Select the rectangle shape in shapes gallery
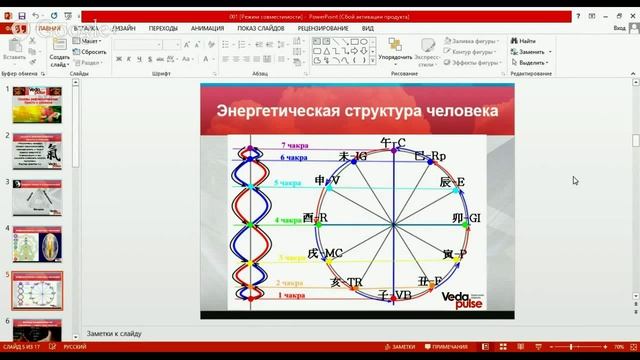 [x=355, y=42]
